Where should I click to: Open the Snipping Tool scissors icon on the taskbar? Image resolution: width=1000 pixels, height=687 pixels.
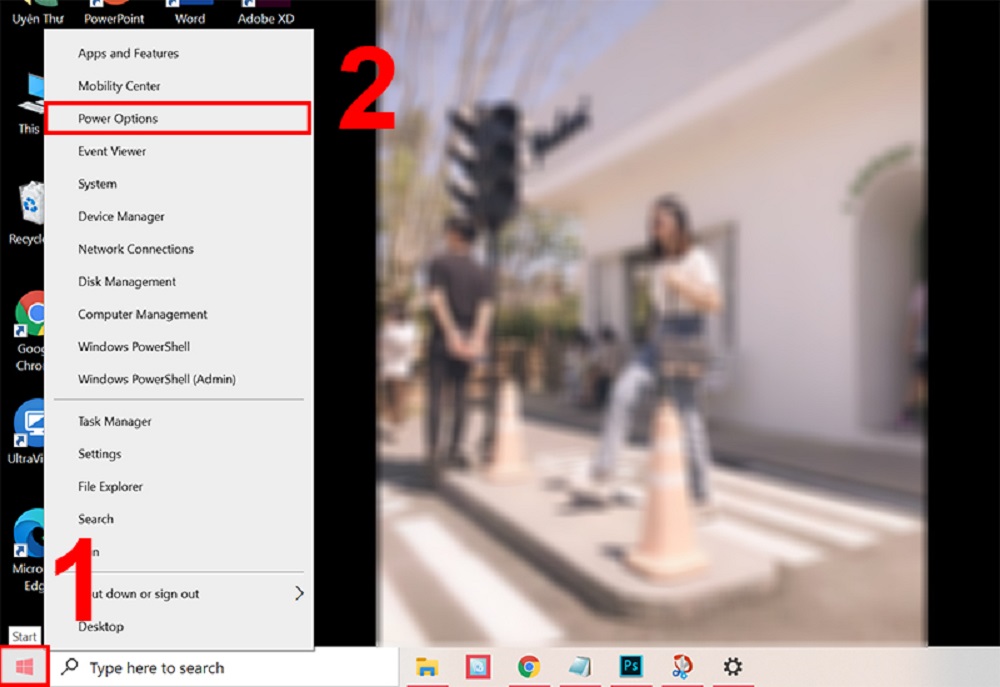pos(682,667)
